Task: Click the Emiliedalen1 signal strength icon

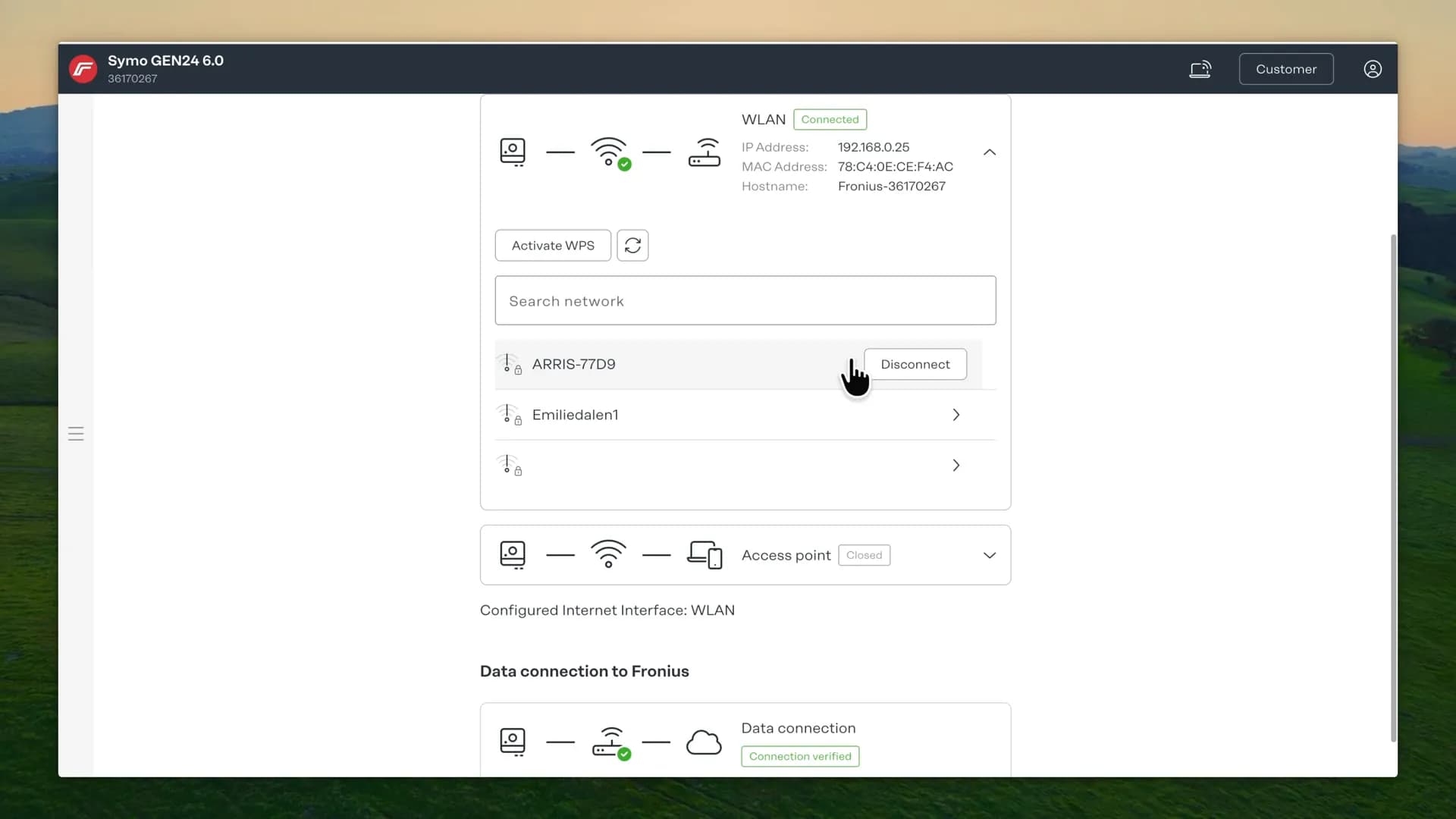Action: [509, 415]
